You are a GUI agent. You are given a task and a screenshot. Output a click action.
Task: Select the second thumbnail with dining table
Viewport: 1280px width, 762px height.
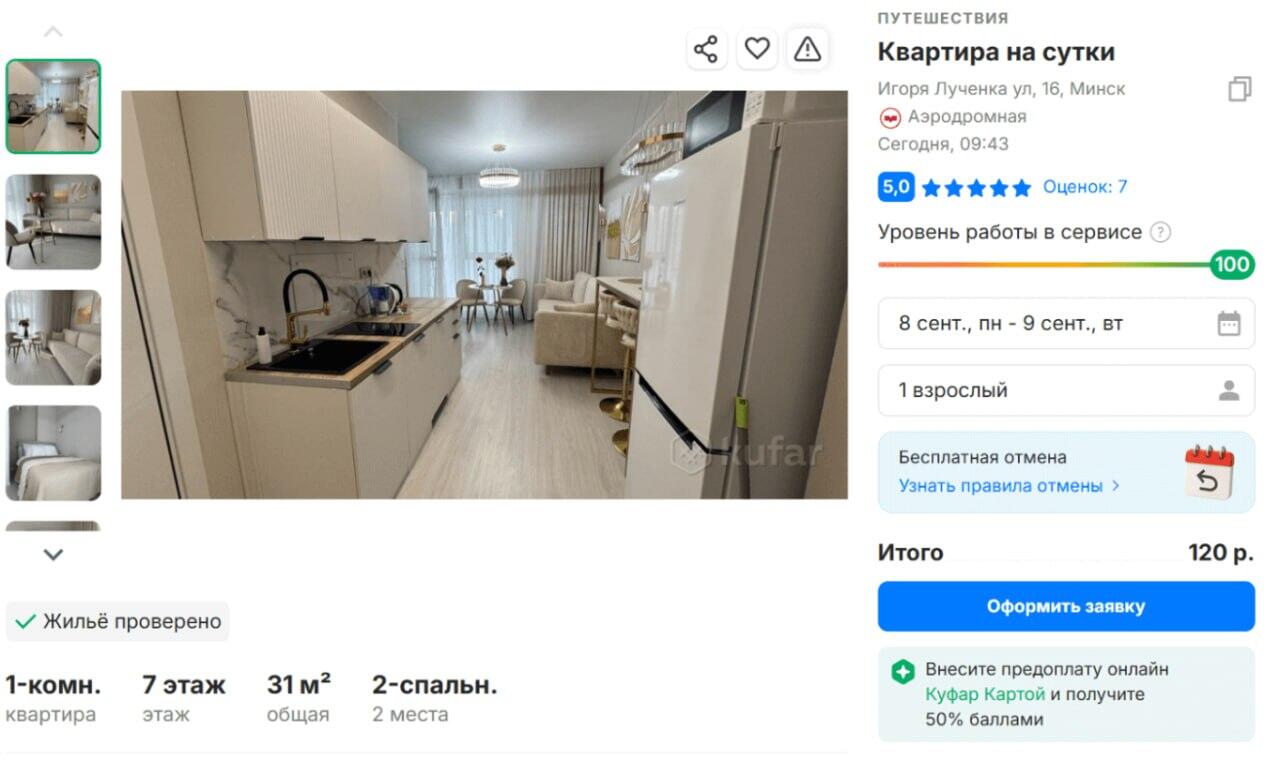(53, 222)
